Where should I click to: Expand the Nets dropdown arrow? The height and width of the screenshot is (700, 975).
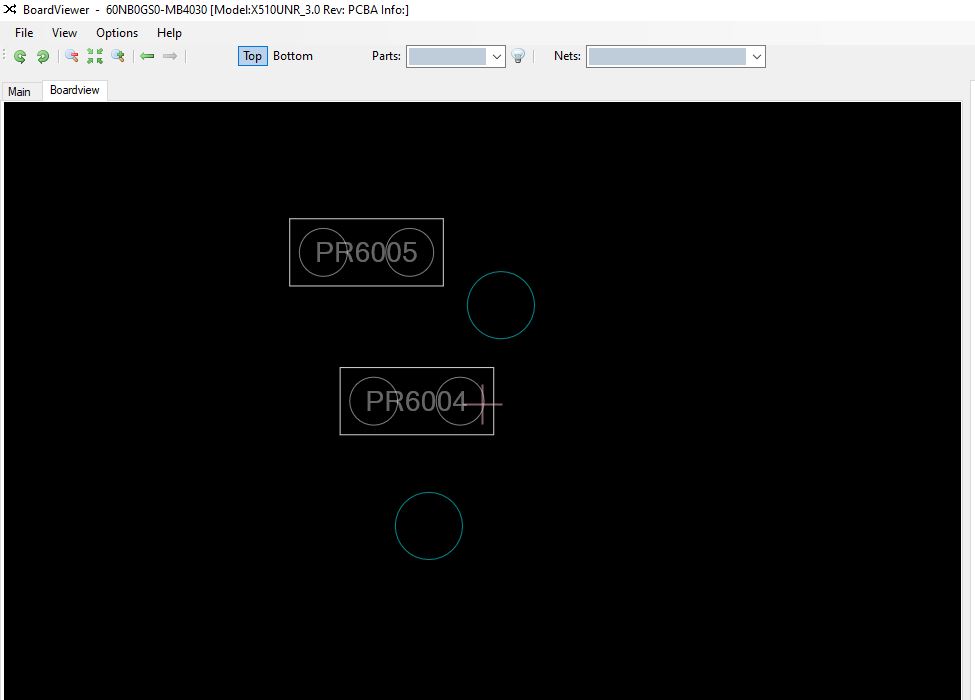pyautogui.click(x=757, y=57)
